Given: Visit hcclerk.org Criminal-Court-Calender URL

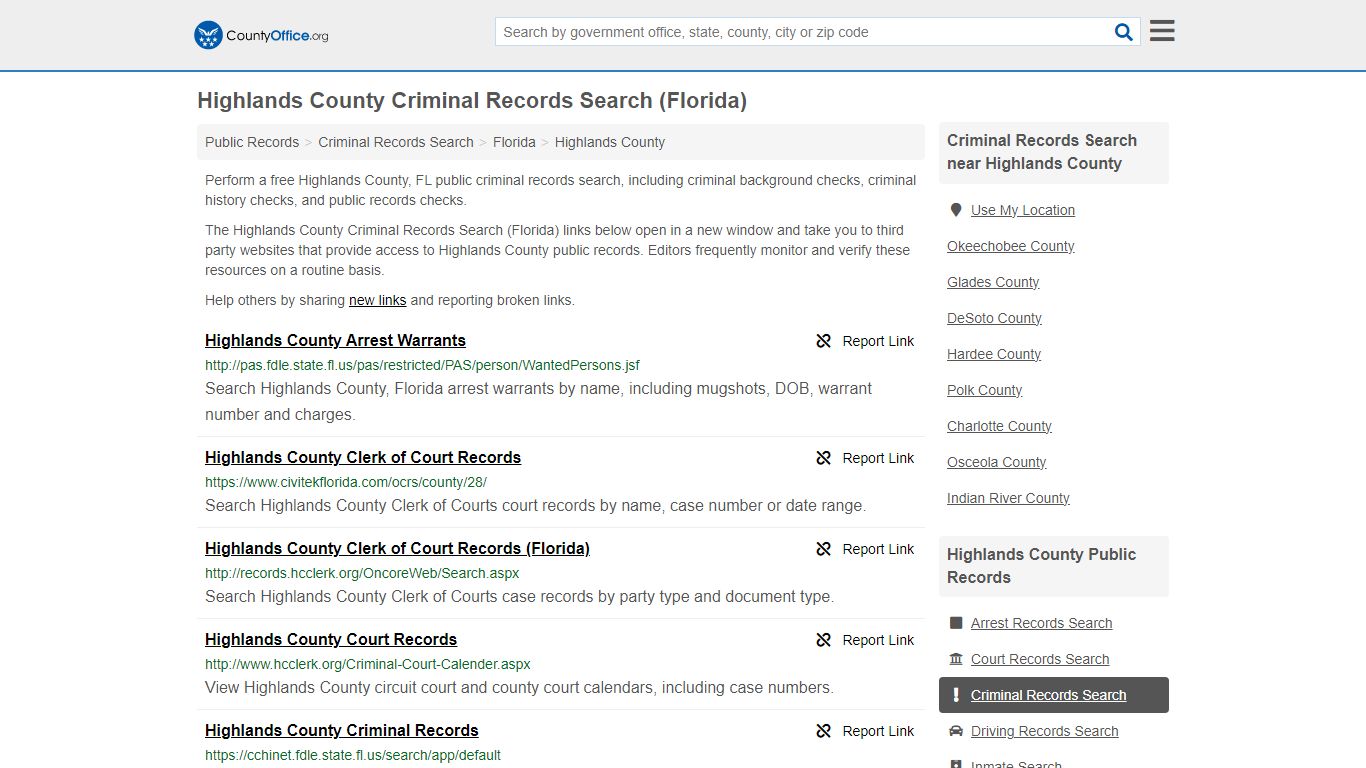Looking at the screenshot, I should click(x=368, y=664).
